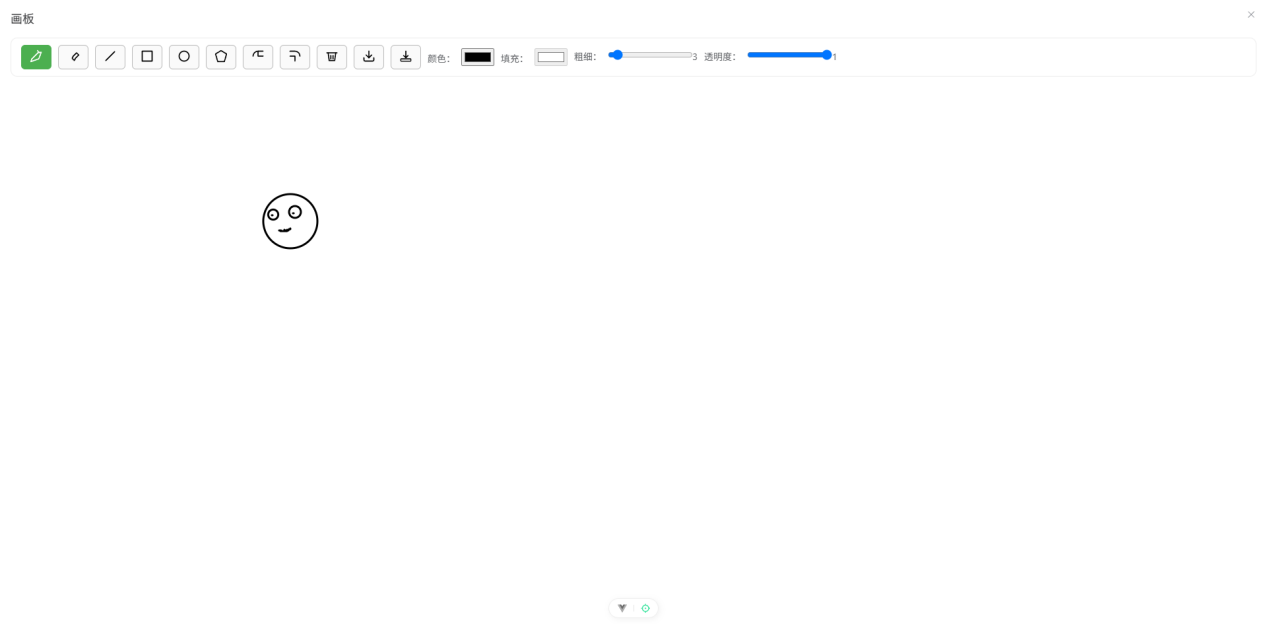The image size is (1267, 624).
Task: Redo the undone drawing action
Action: [295, 57]
